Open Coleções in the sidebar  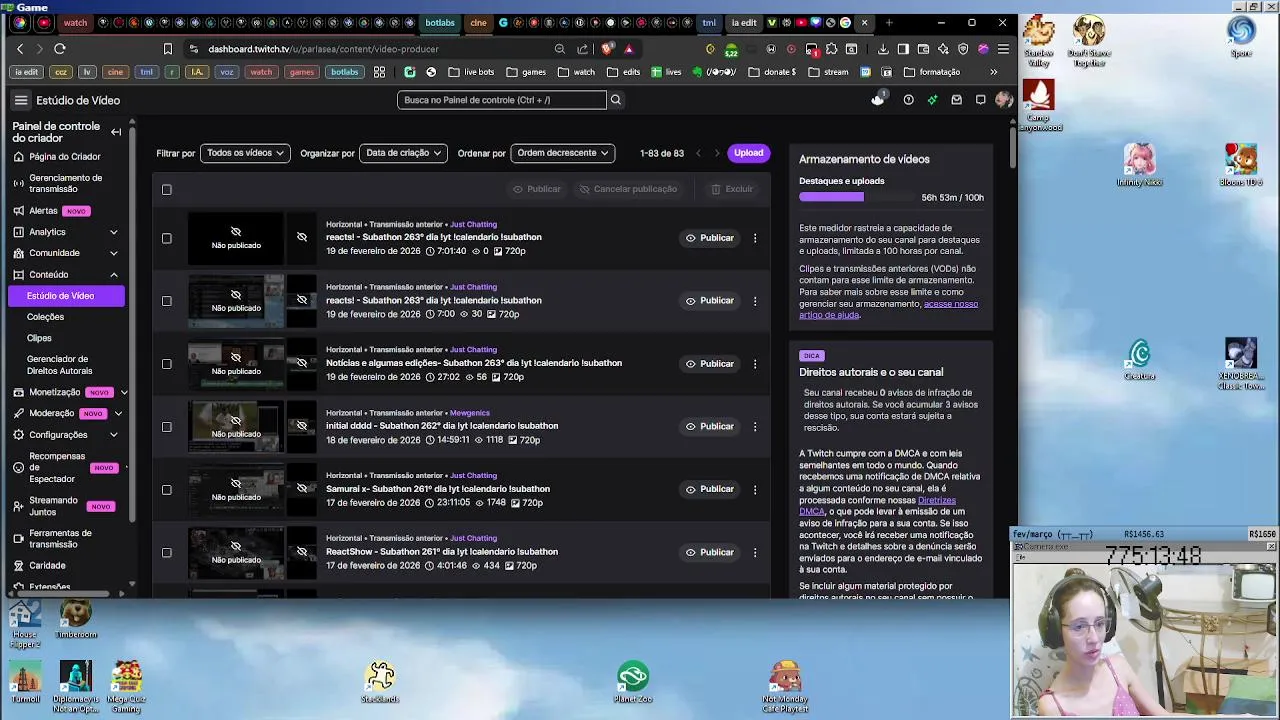46,317
